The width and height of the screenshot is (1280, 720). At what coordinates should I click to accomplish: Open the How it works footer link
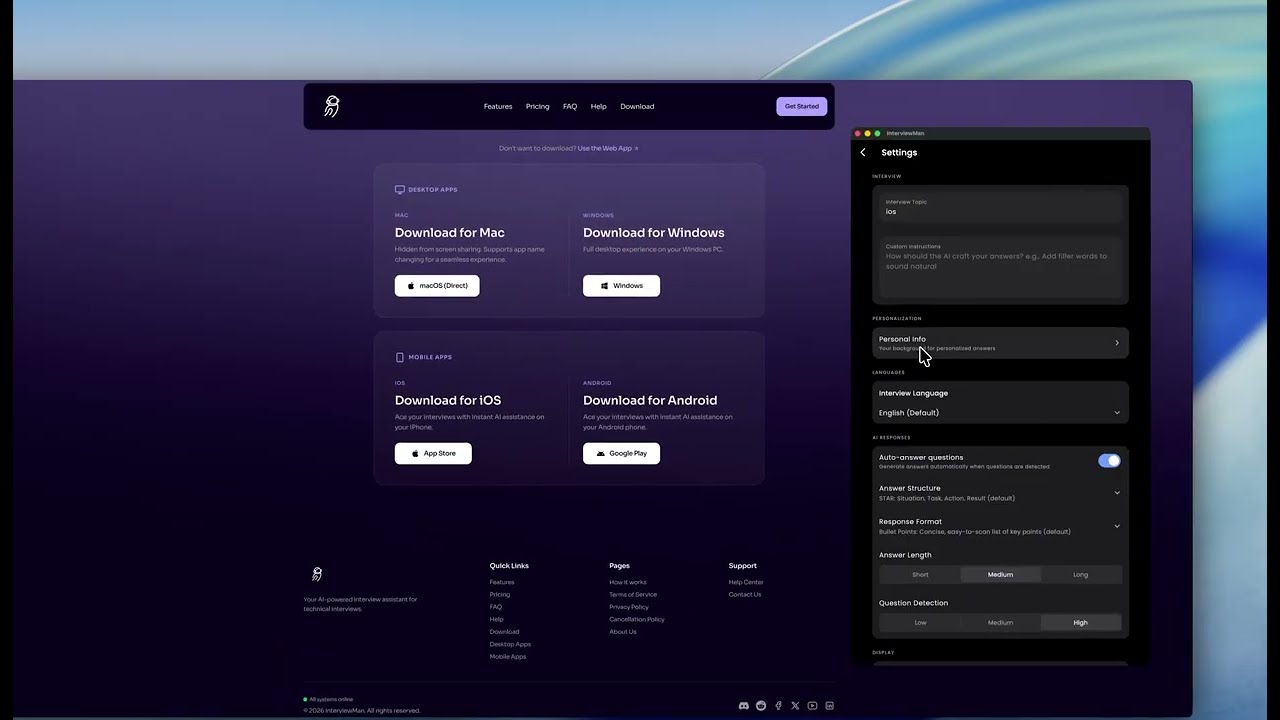coord(628,582)
